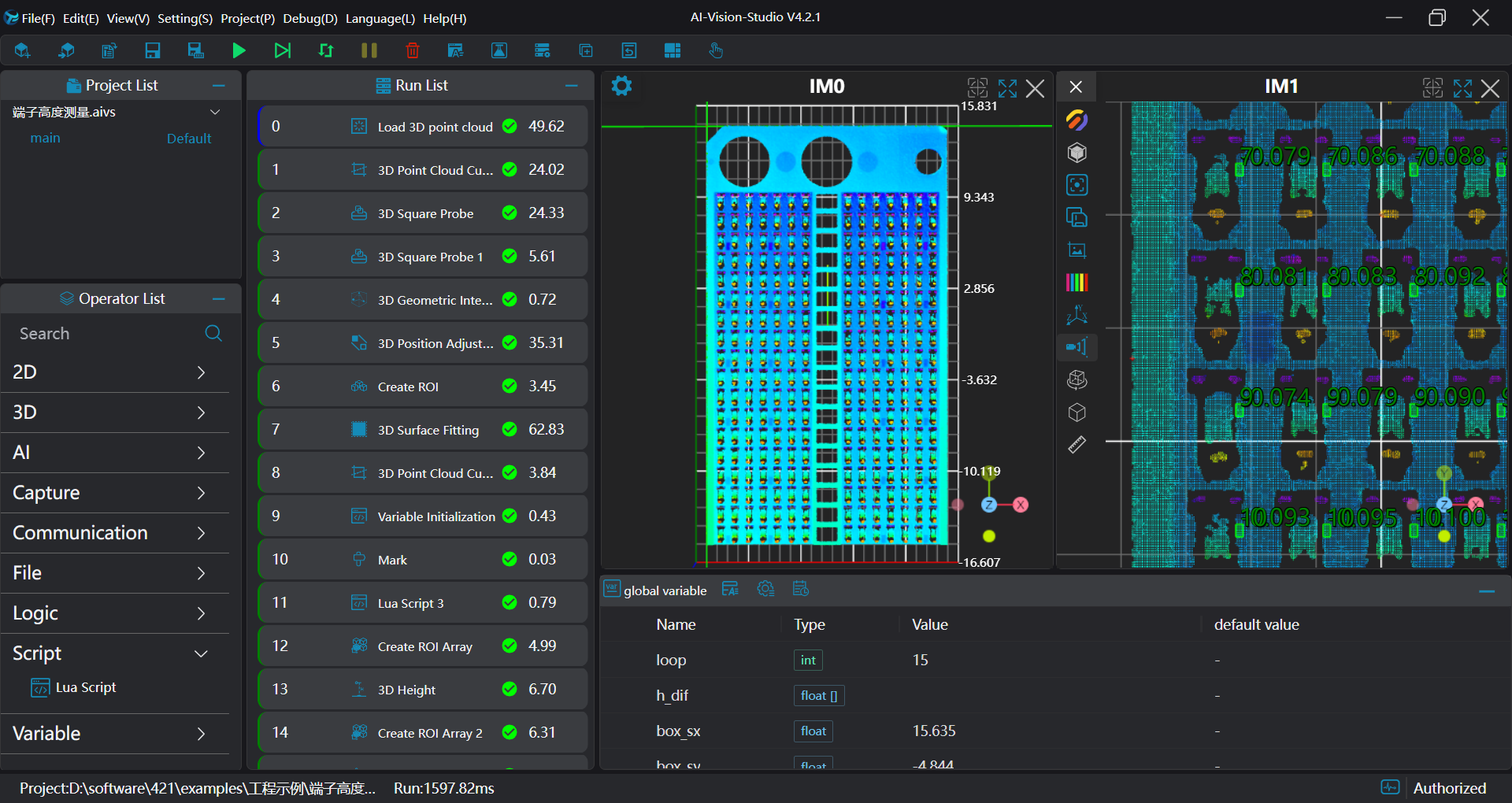Open the rainbow color map palette
Viewport: 1512px width, 803px height.
click(1077, 283)
